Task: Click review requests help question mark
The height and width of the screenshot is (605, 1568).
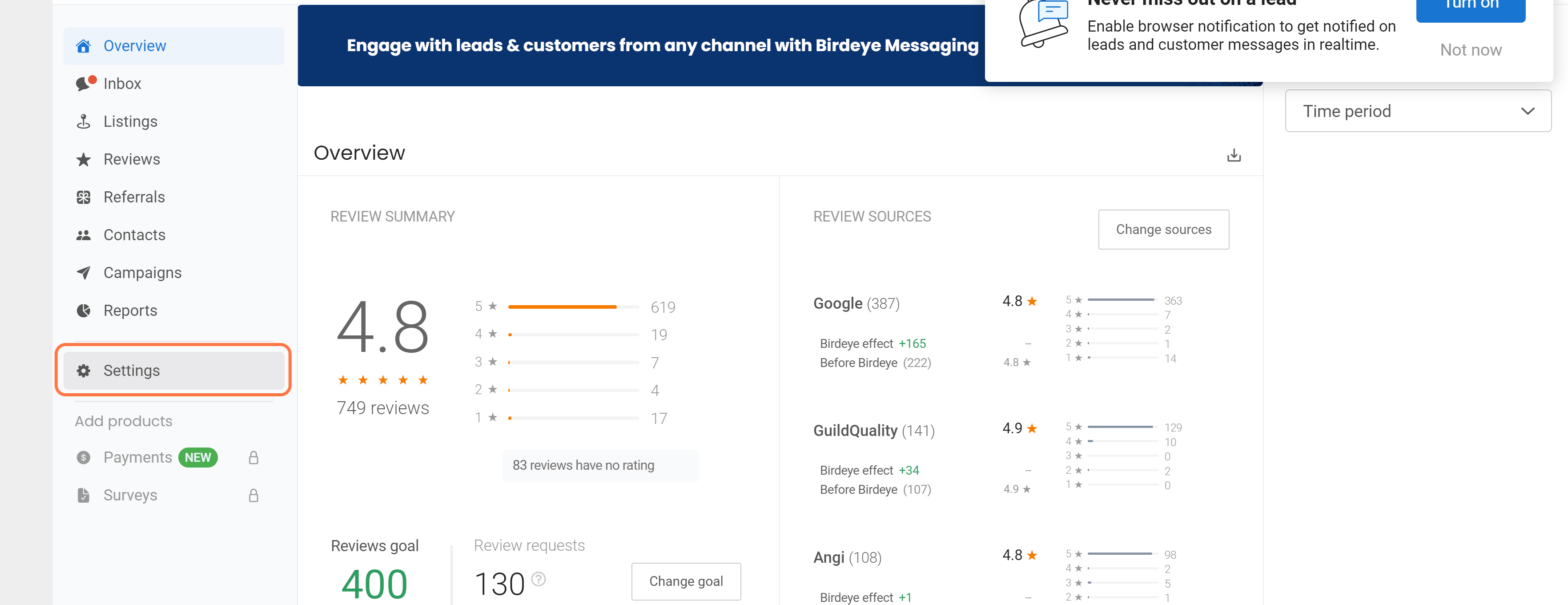Action: tap(538, 579)
